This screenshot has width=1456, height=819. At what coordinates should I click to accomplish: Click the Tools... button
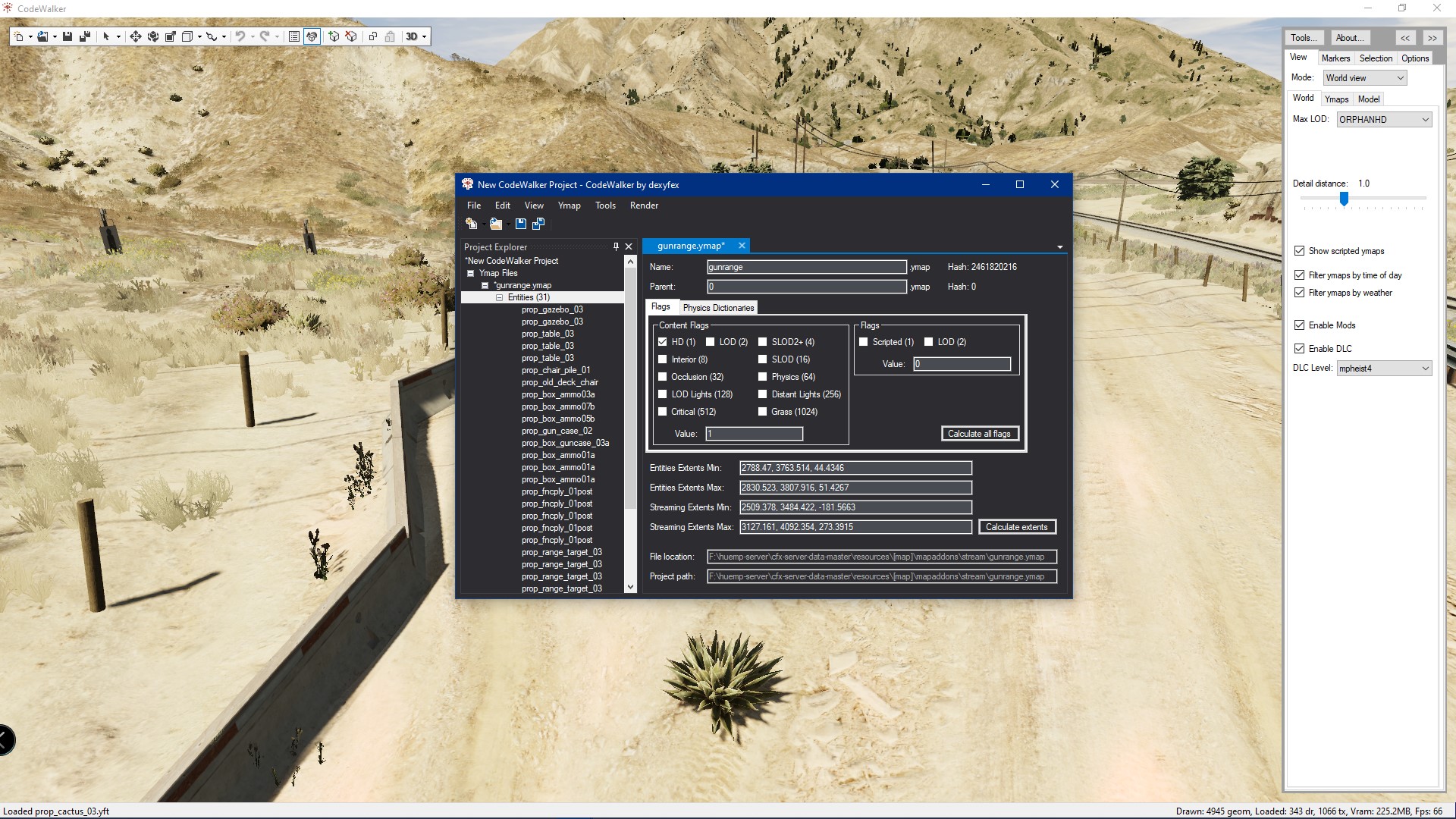(1304, 38)
